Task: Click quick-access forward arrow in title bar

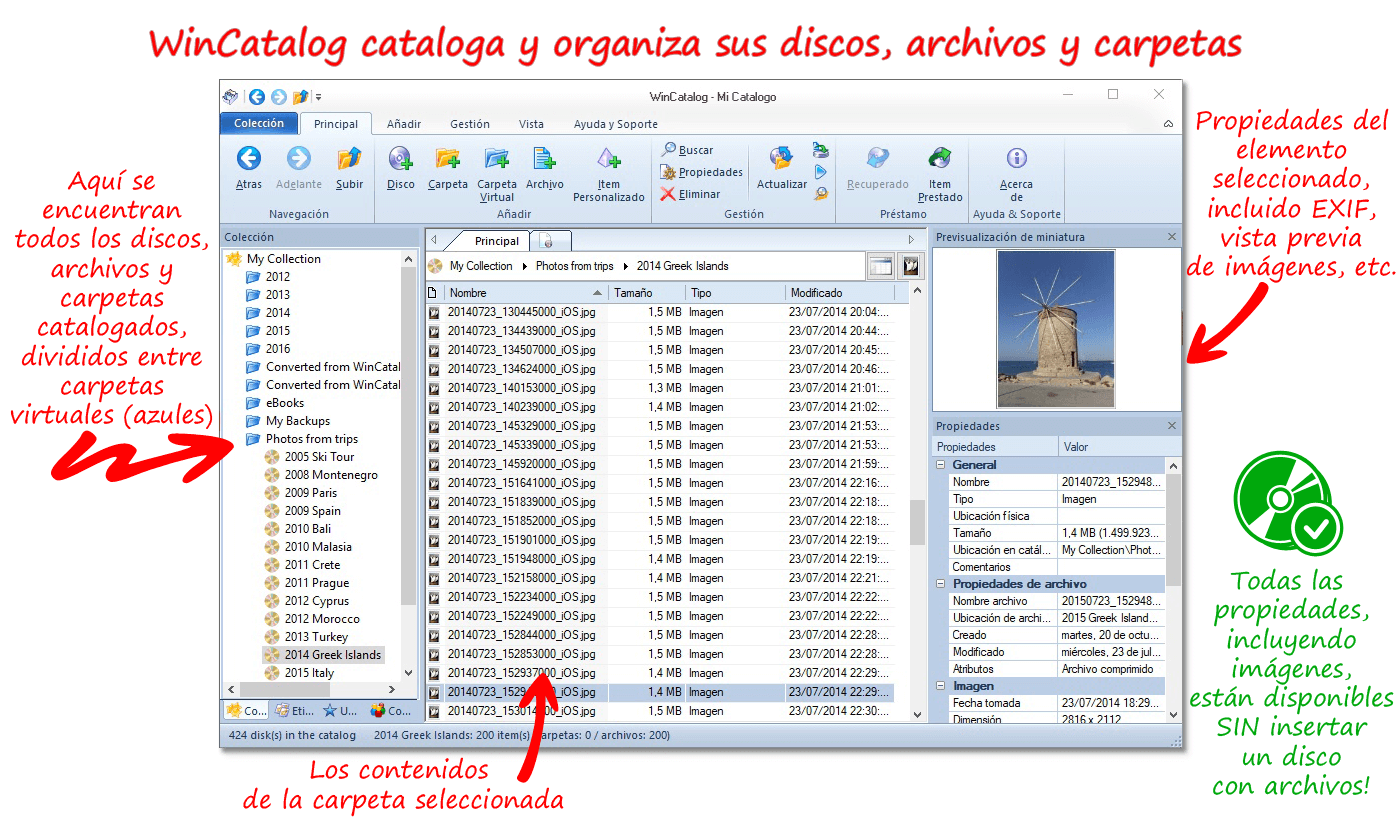Action: [x=278, y=97]
